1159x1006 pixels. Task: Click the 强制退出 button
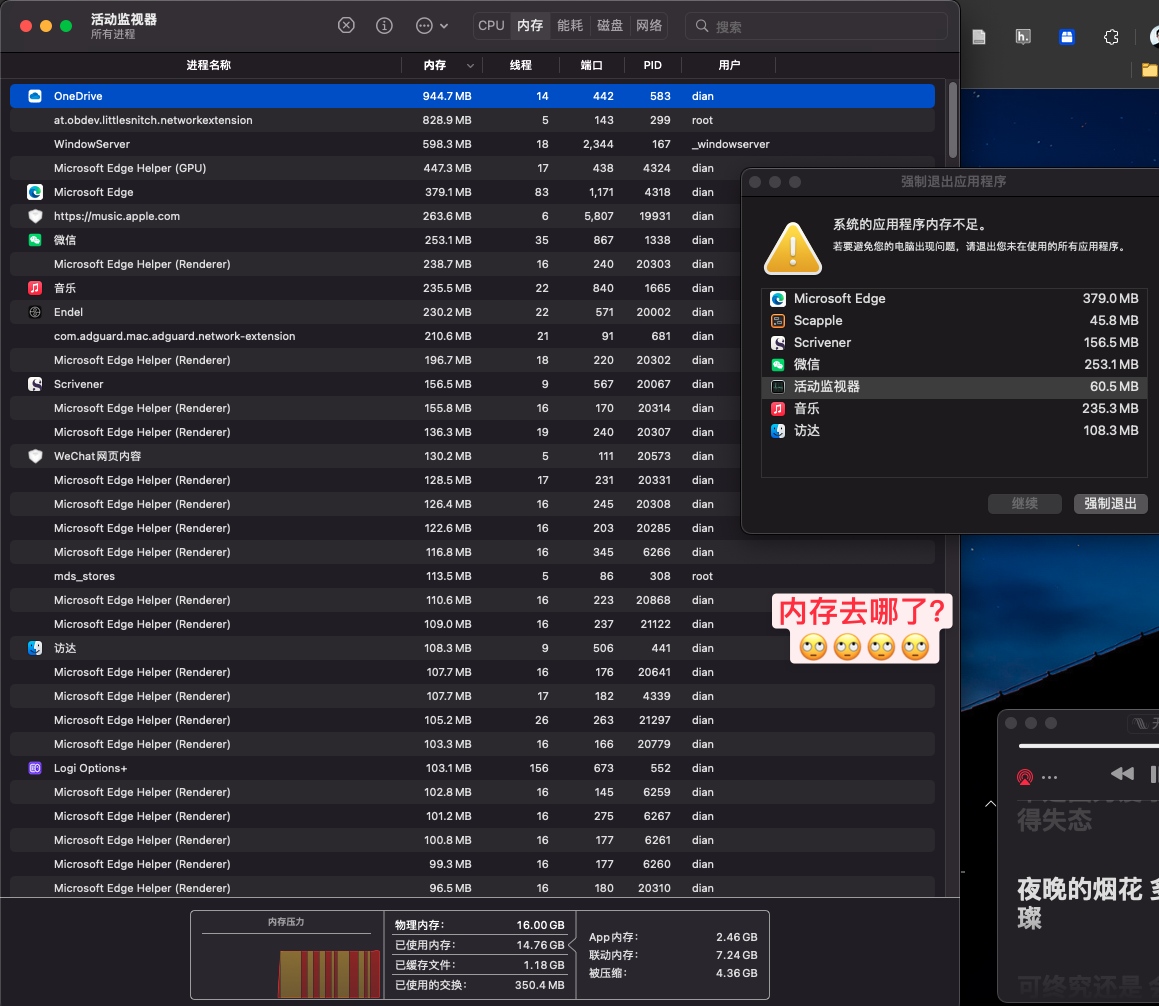1110,504
